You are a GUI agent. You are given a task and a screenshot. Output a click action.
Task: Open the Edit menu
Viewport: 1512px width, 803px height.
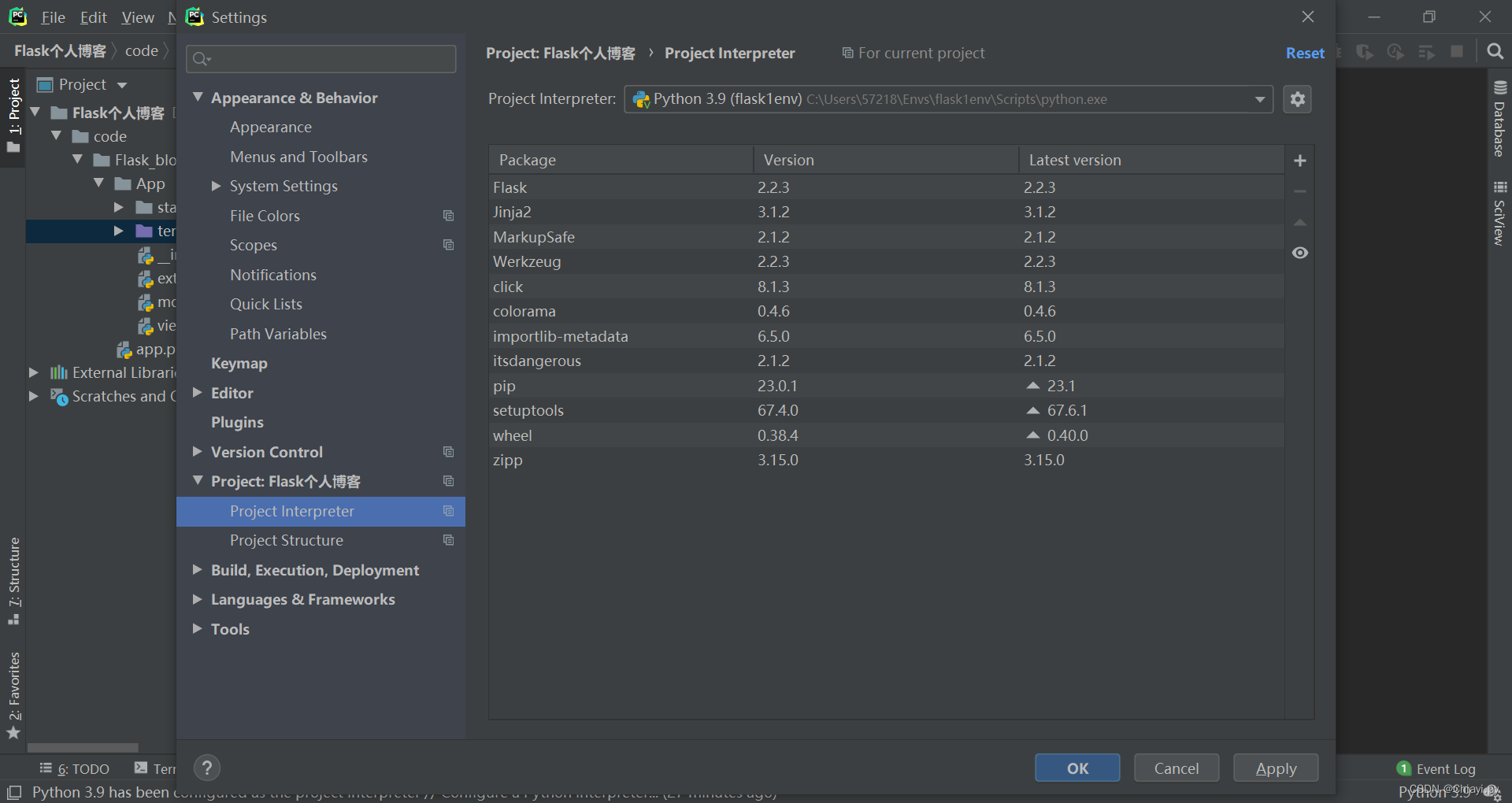pyautogui.click(x=93, y=17)
